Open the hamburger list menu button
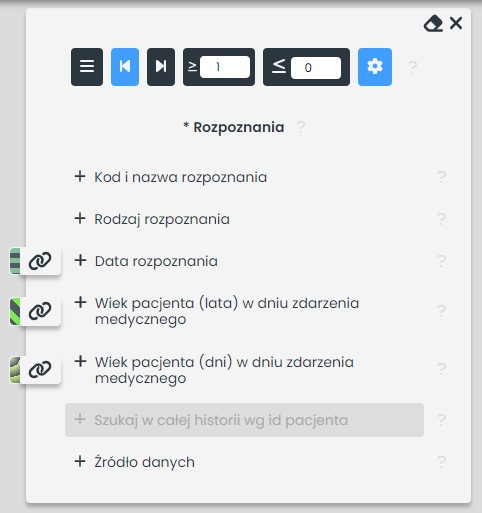 point(87,67)
